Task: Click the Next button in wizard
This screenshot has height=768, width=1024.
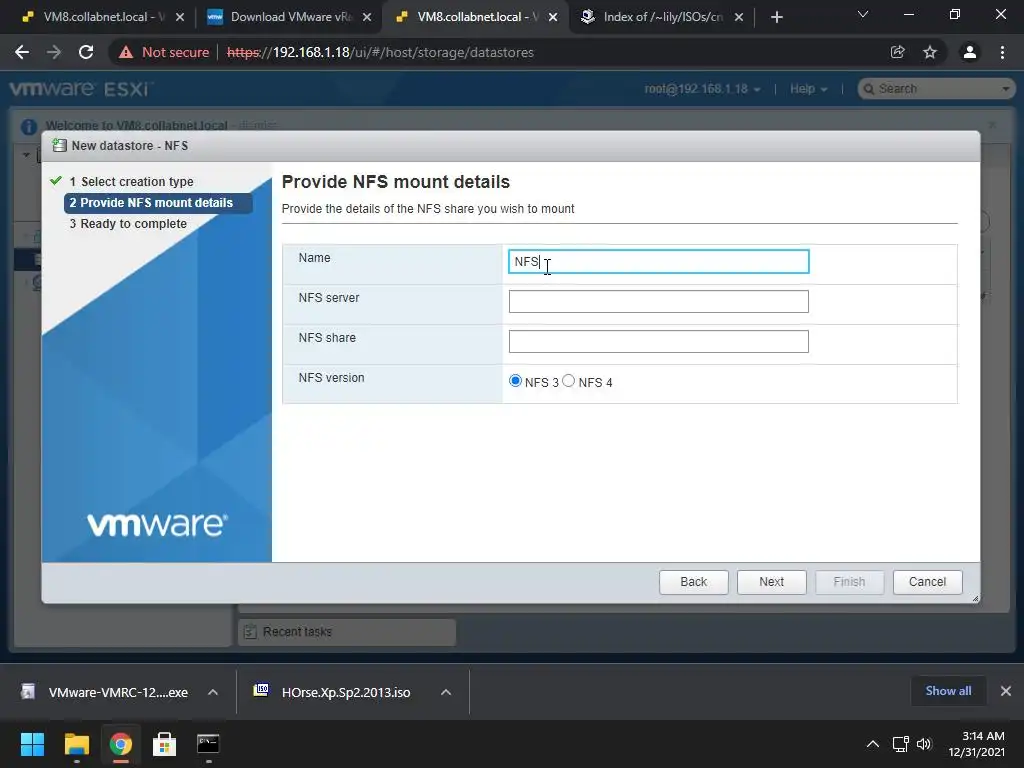Action: click(x=771, y=582)
